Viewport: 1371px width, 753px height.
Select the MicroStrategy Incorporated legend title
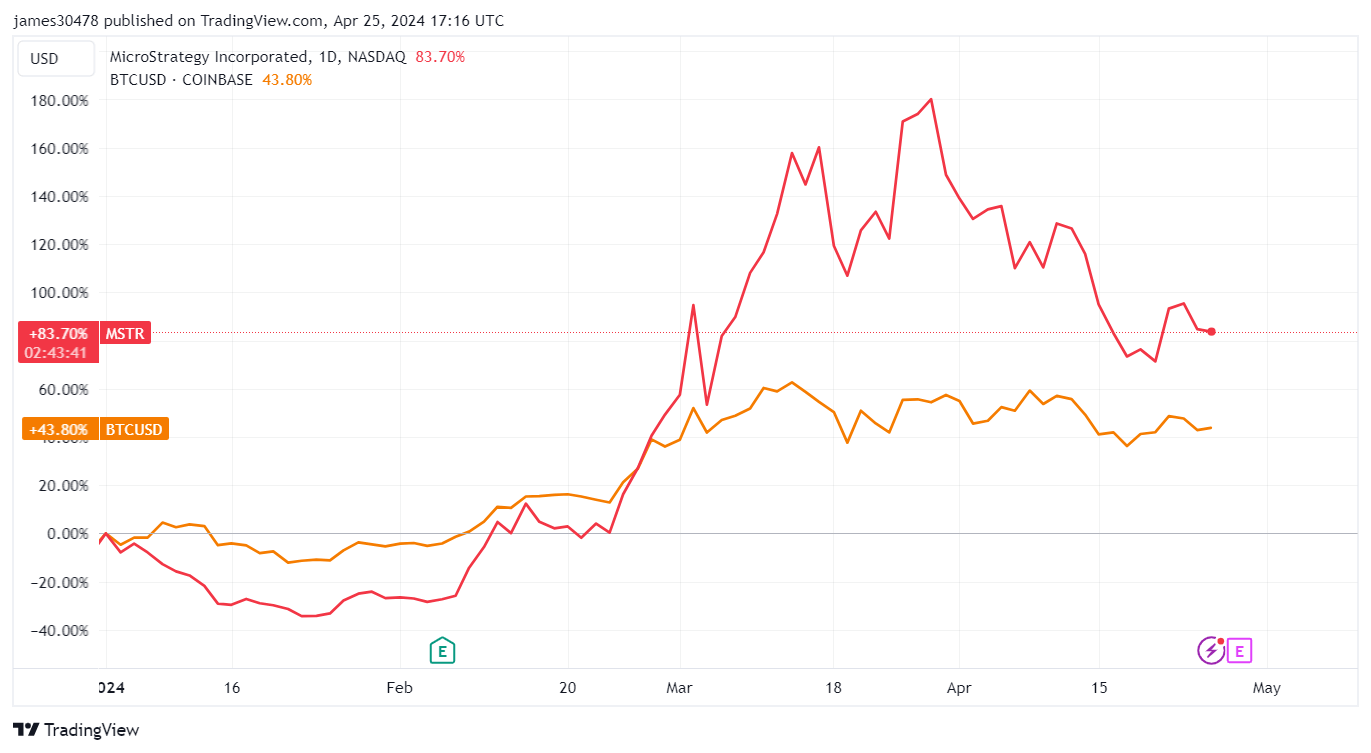[x=257, y=57]
